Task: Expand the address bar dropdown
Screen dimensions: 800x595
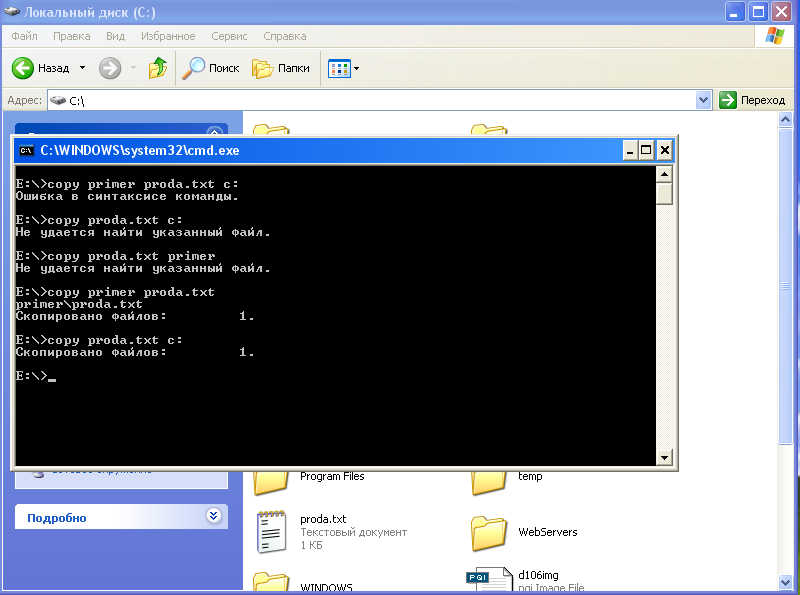Action: [703, 100]
